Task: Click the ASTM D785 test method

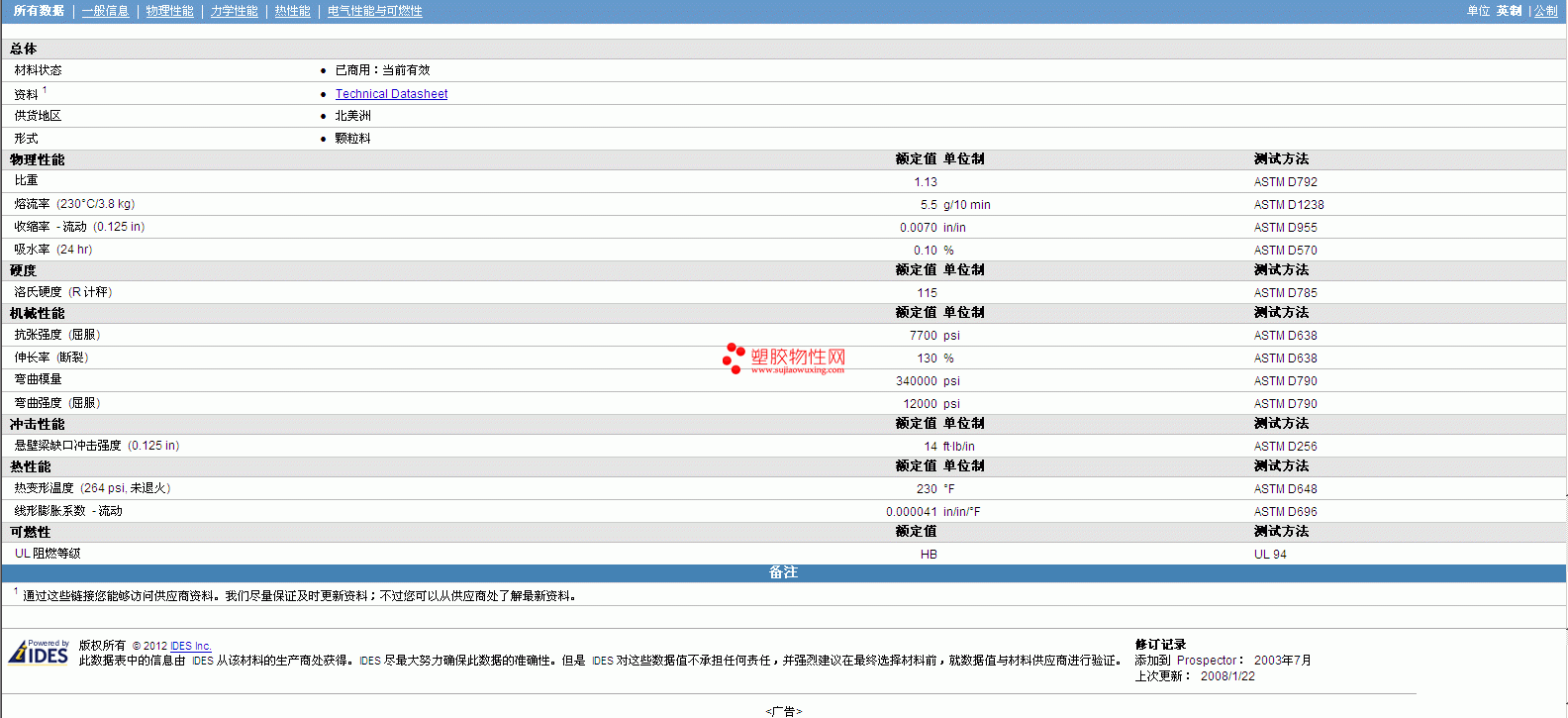Action: (1285, 293)
